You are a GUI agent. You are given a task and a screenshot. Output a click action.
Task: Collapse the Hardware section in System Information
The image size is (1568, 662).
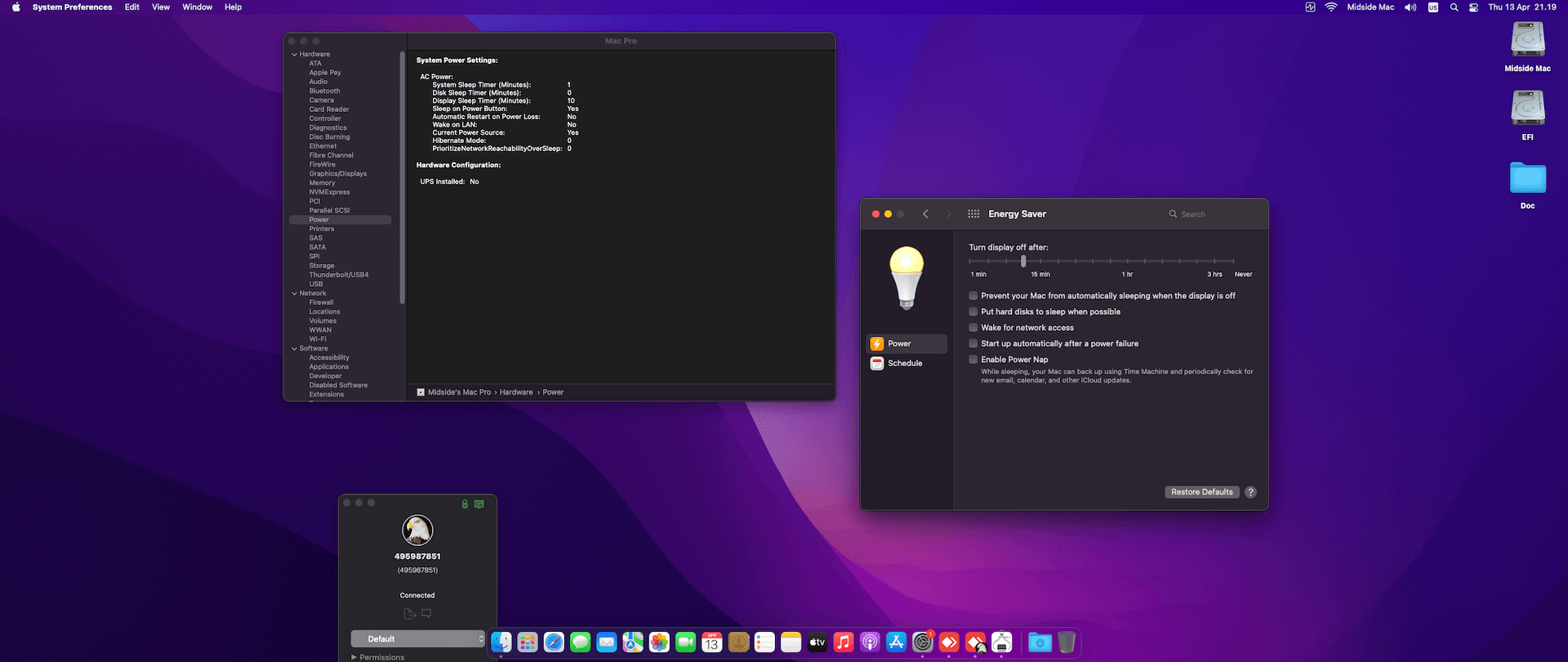click(295, 55)
